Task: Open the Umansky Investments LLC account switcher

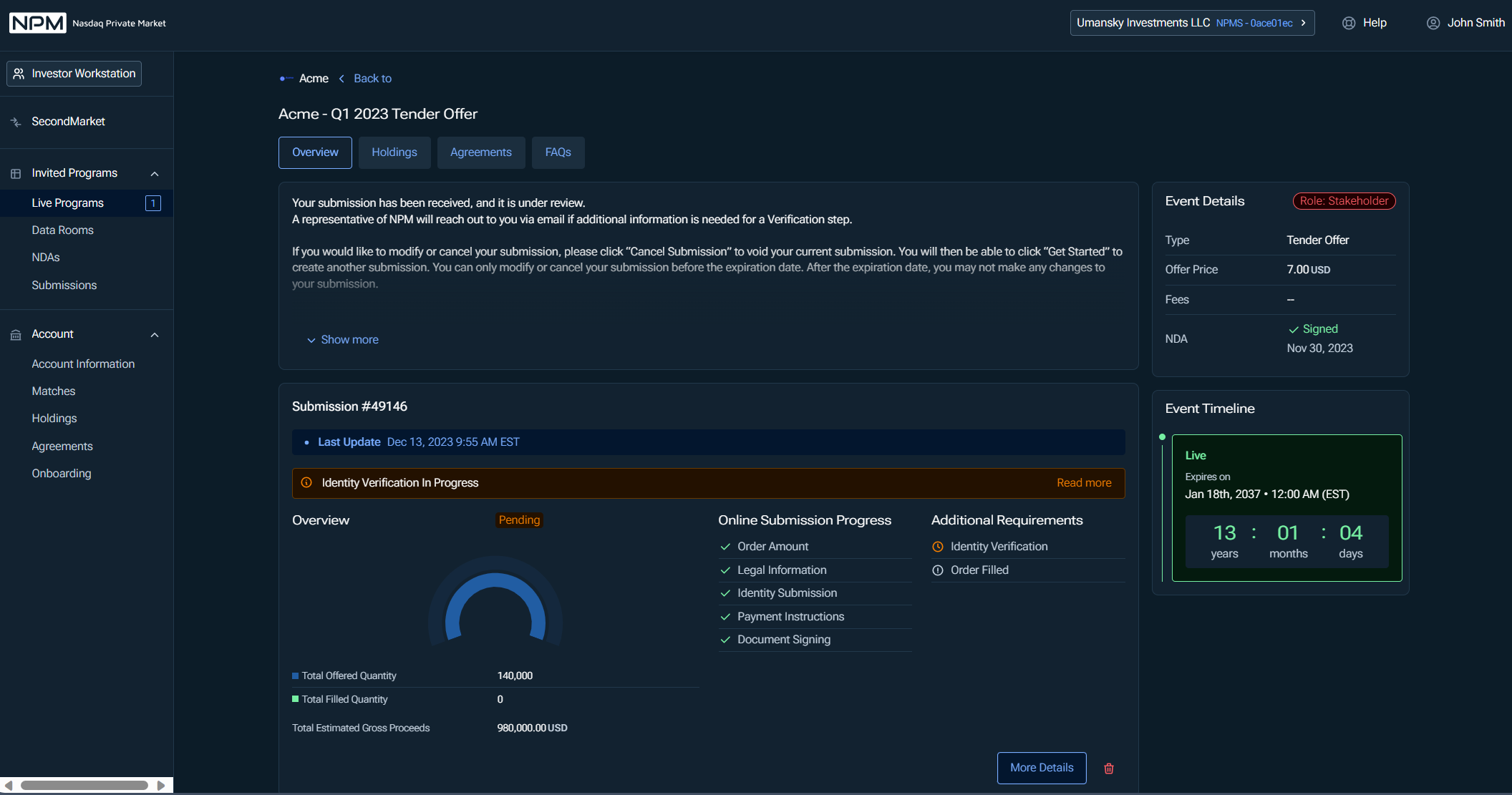Action: click(x=1192, y=23)
